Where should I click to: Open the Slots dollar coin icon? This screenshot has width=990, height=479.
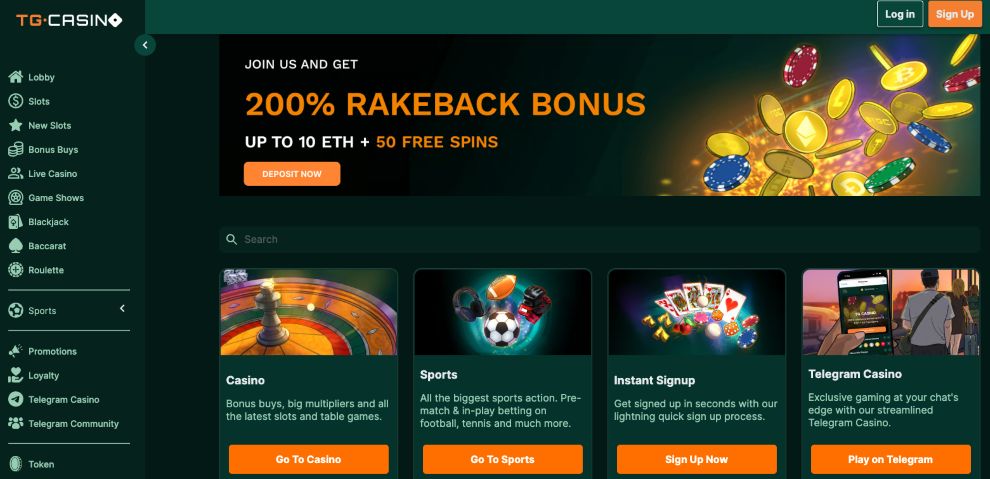[16, 101]
